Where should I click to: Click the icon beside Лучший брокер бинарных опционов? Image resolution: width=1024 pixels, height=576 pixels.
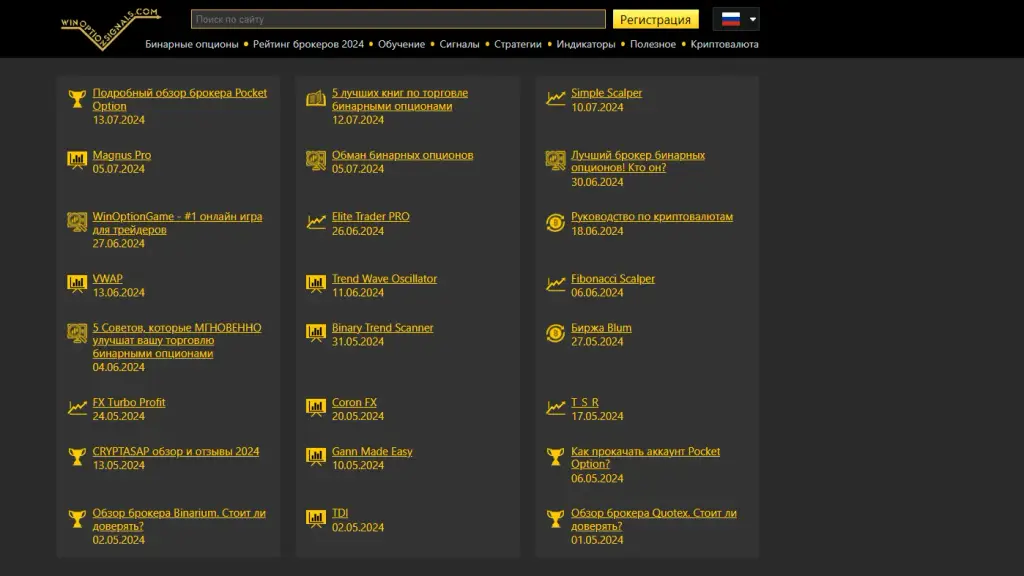click(556, 160)
